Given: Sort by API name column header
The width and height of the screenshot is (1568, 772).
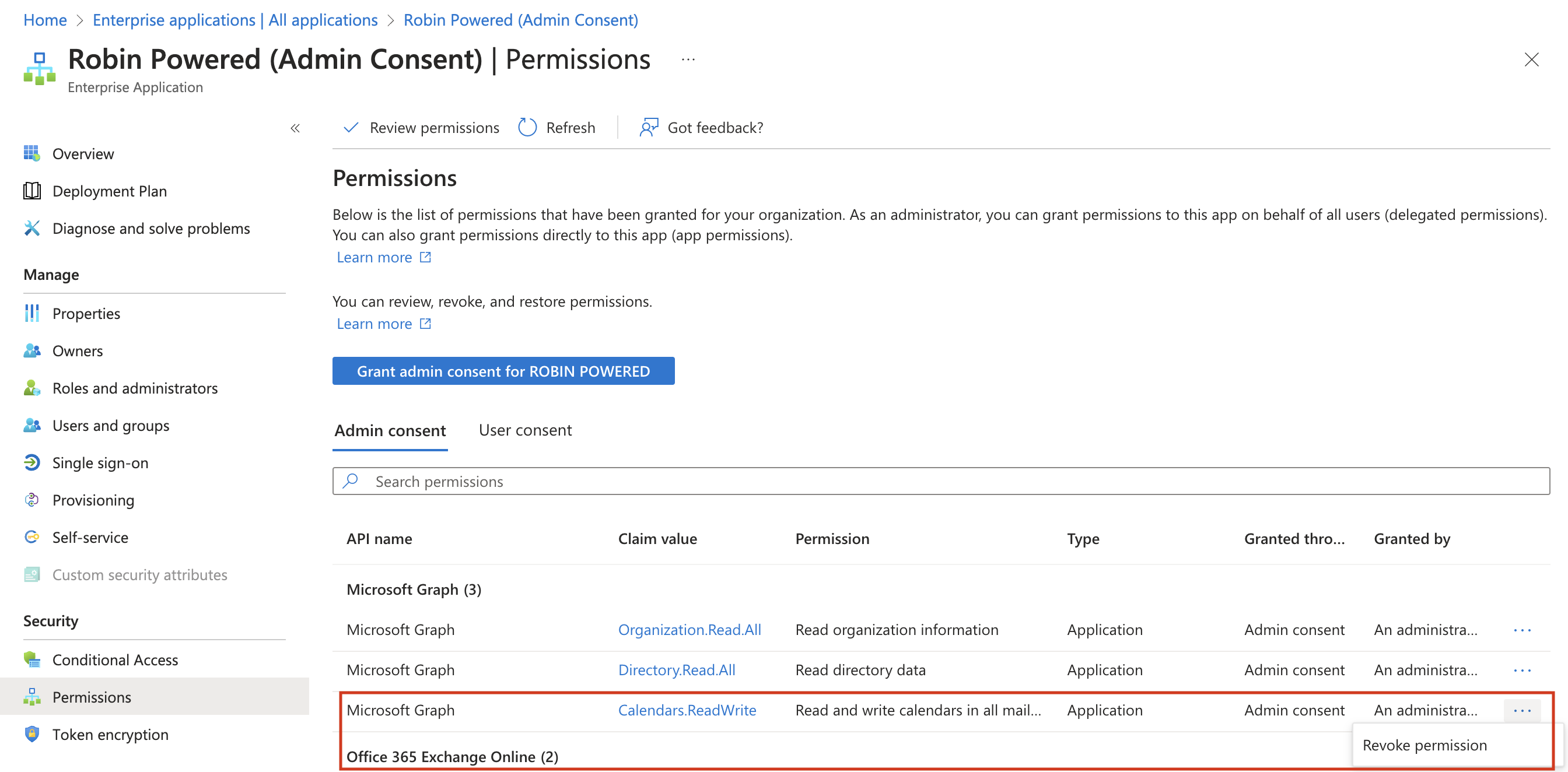Looking at the screenshot, I should click(x=379, y=538).
